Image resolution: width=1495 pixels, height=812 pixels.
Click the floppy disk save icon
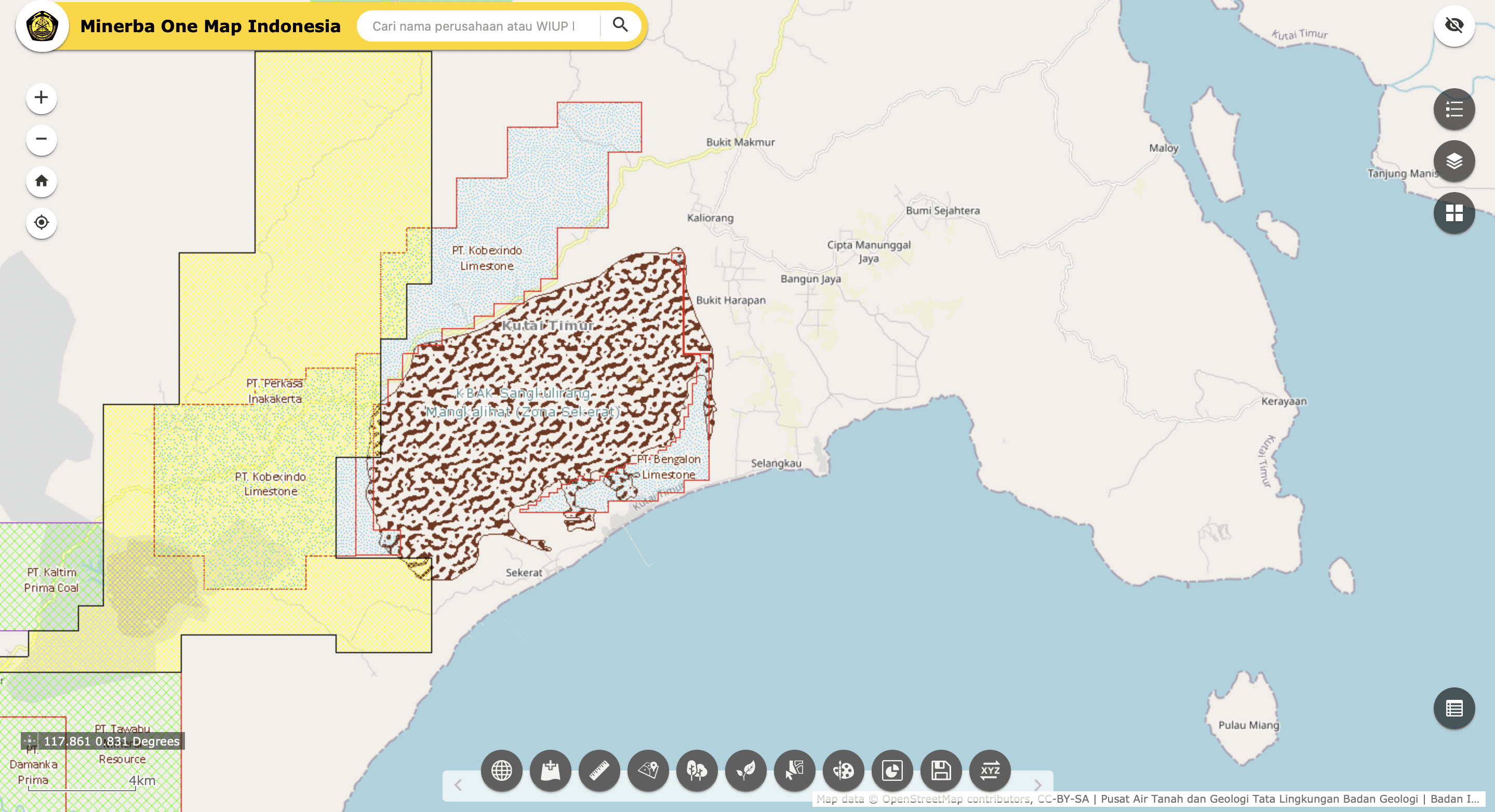pyautogui.click(x=941, y=770)
